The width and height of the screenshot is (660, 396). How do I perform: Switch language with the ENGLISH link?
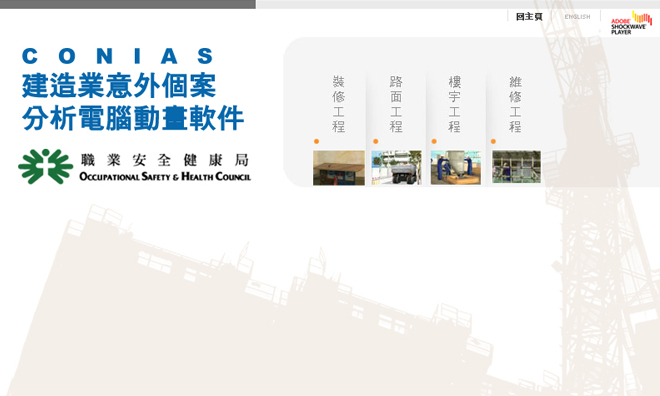click(x=577, y=17)
